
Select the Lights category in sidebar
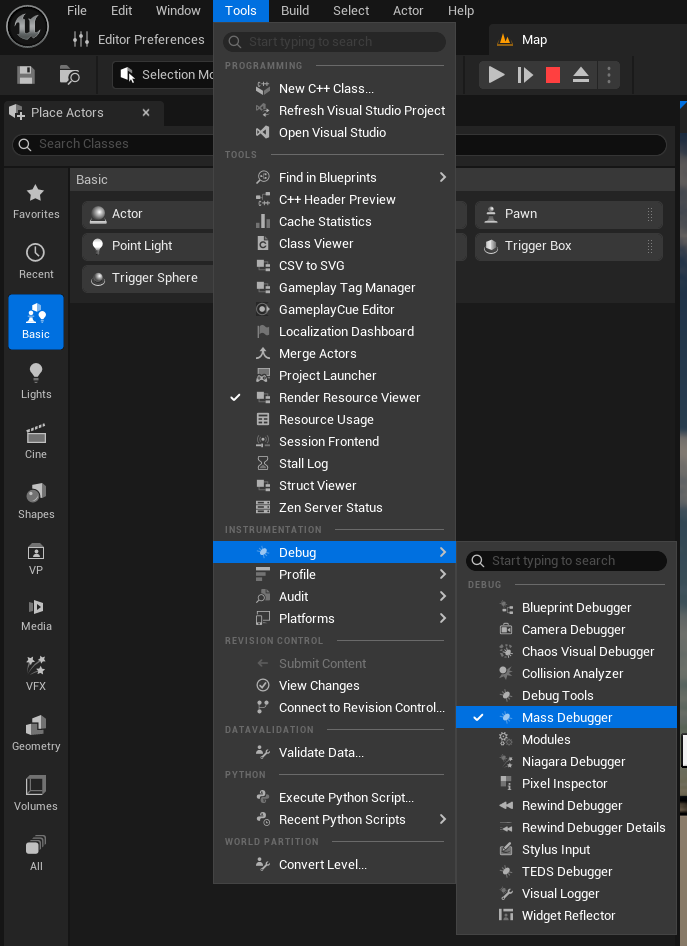point(36,381)
